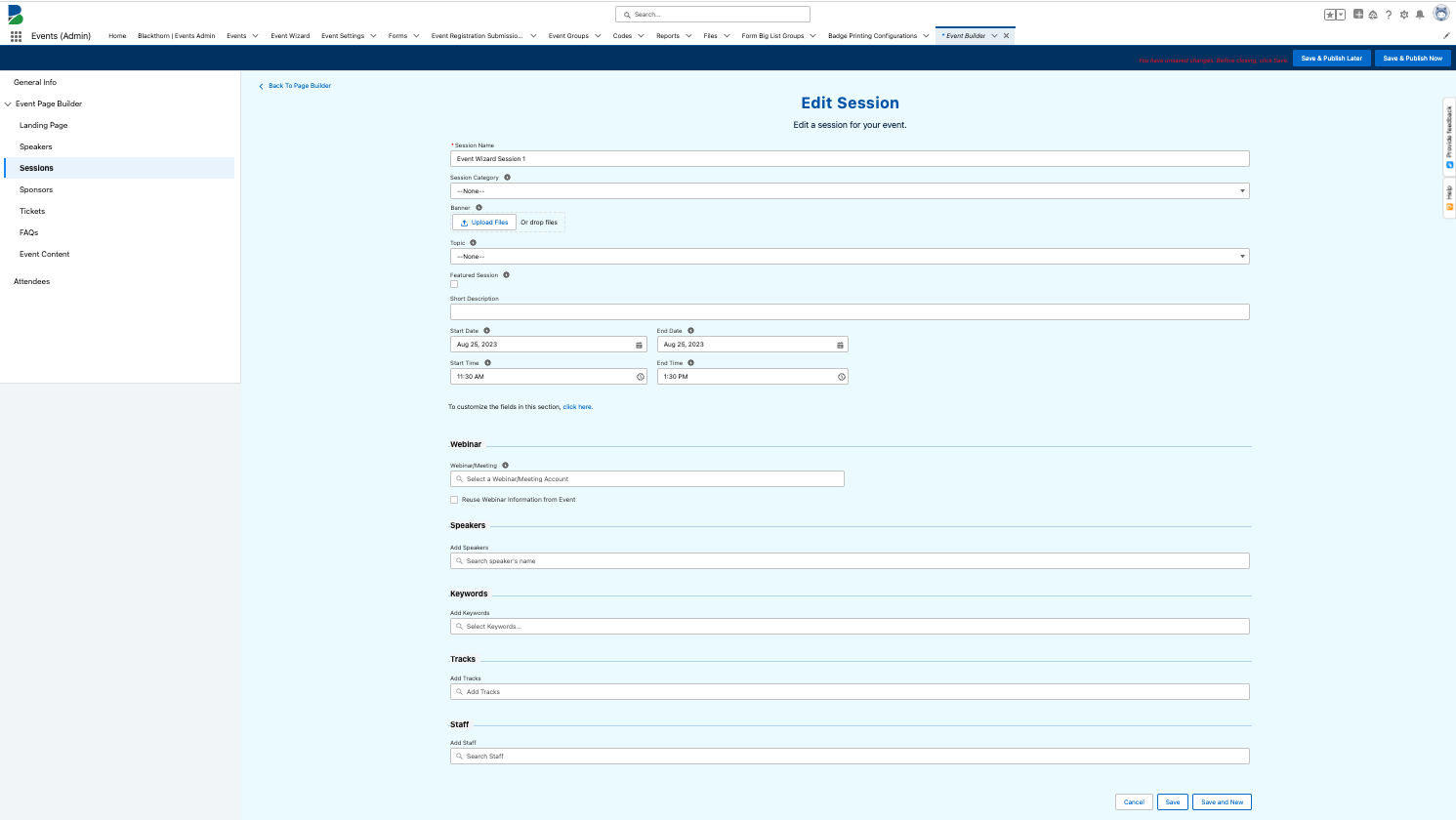Click the favorites star icon
The height and width of the screenshot is (820, 1456).
1330,15
